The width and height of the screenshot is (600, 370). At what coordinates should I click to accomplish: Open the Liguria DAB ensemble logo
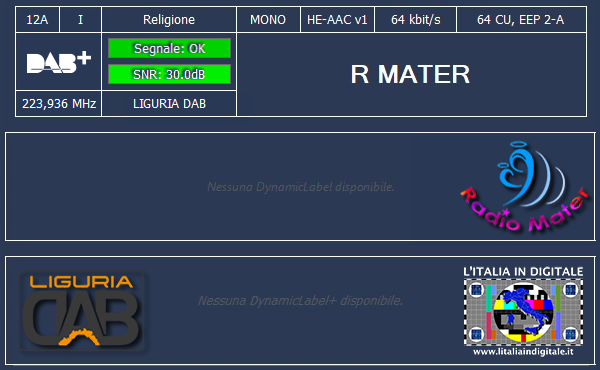[81, 310]
